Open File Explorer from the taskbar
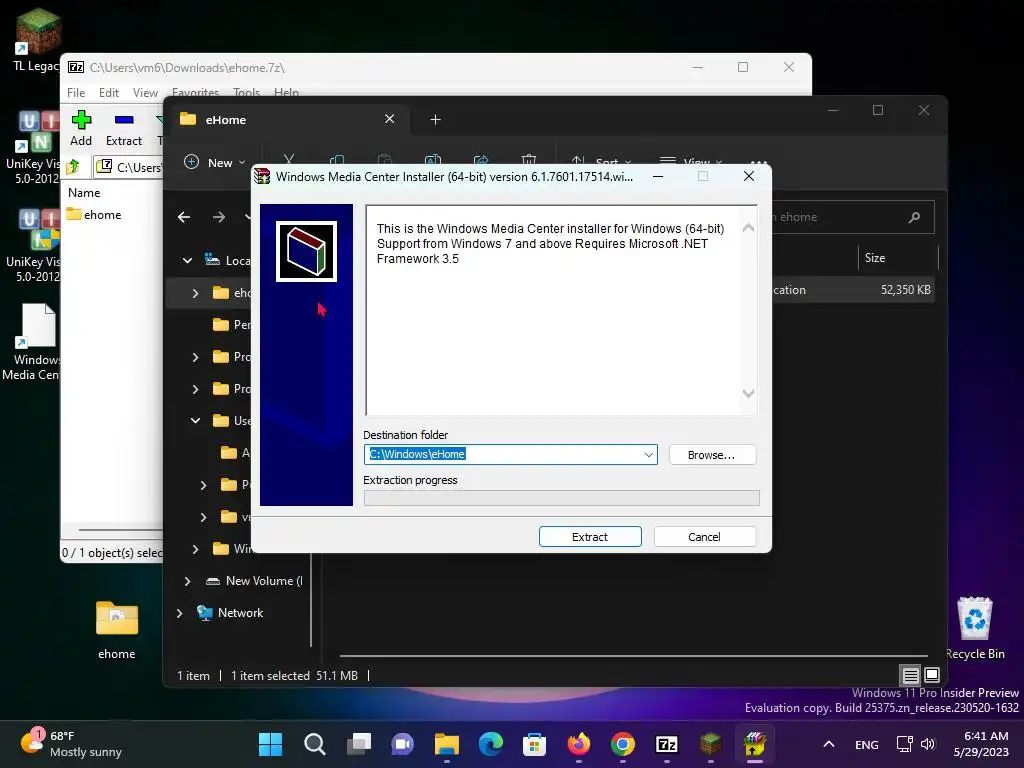The height and width of the screenshot is (768, 1024). [447, 744]
